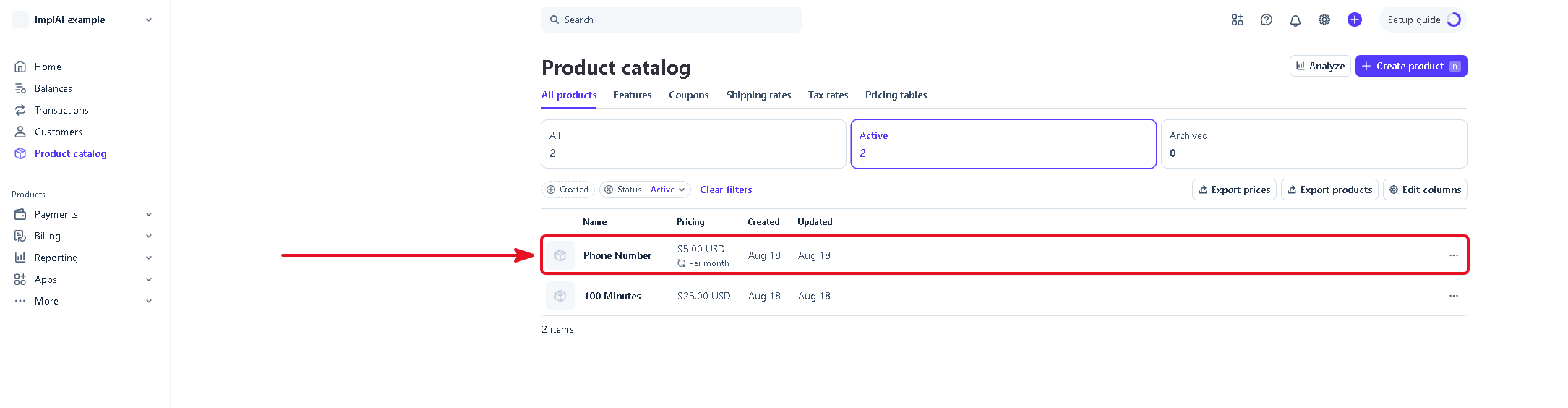Click the Clear filters link
The width and height of the screenshot is (1568, 408).
click(x=726, y=190)
